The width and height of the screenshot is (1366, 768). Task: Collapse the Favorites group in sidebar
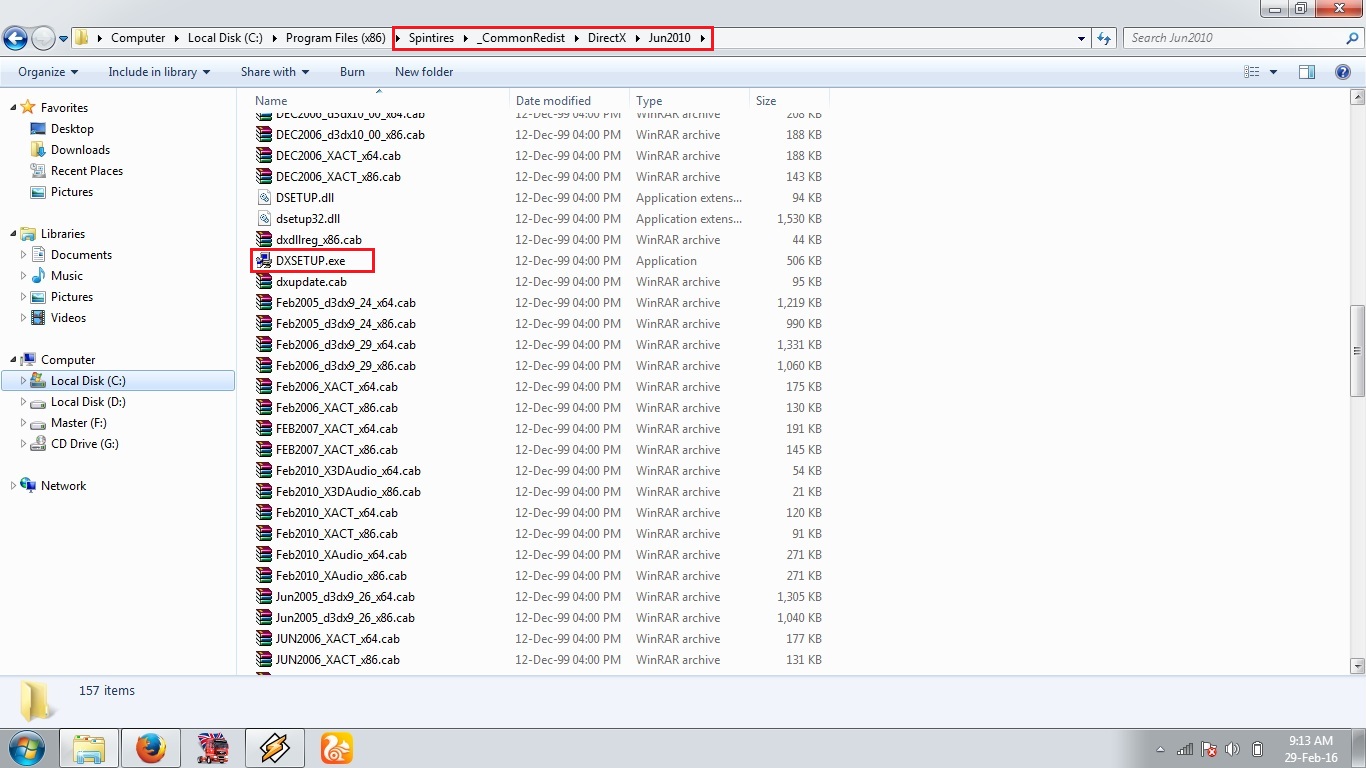(x=12, y=107)
